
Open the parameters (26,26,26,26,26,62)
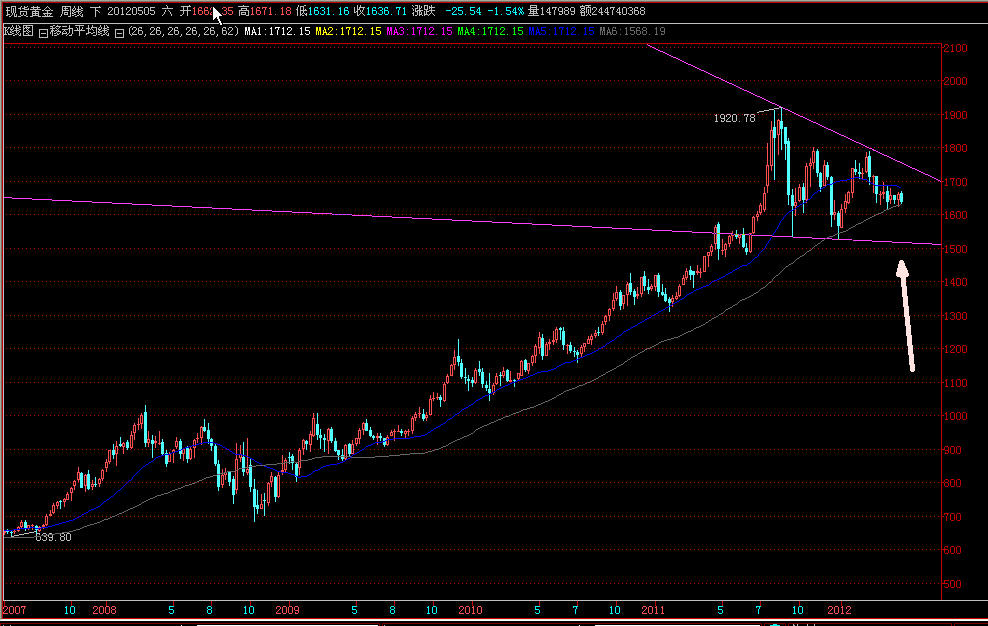183,32
